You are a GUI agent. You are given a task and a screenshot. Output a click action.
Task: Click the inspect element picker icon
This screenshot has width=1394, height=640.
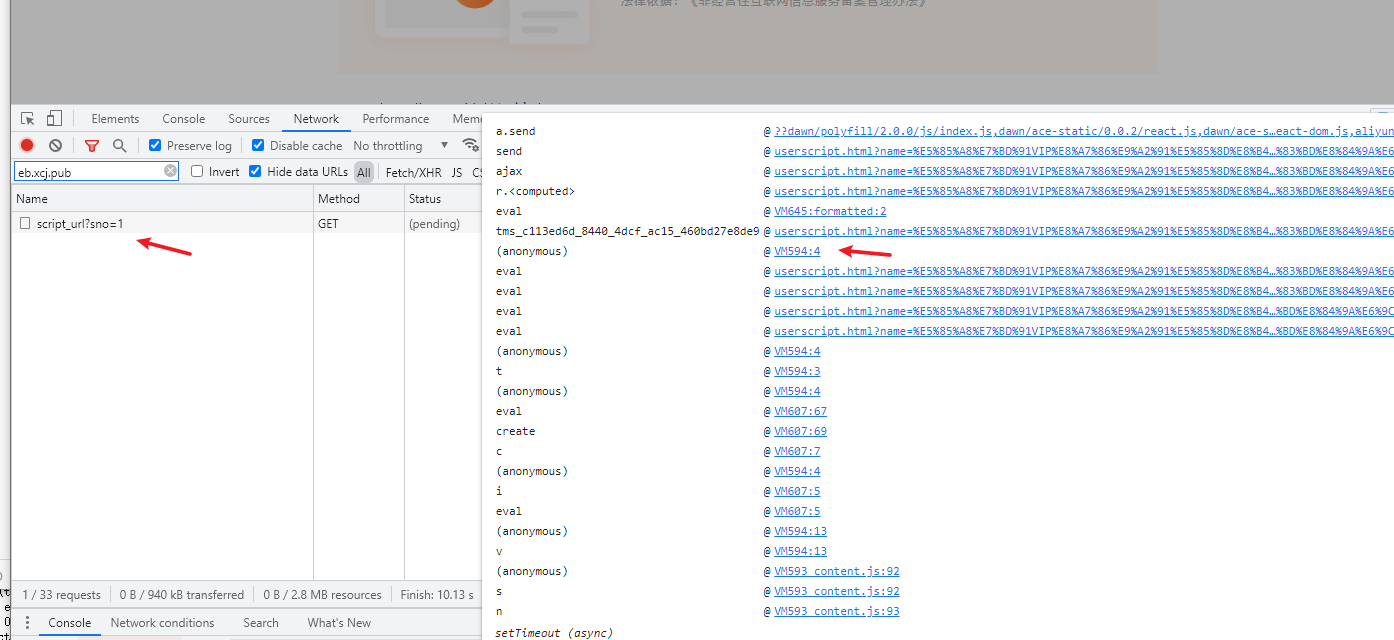click(28, 118)
